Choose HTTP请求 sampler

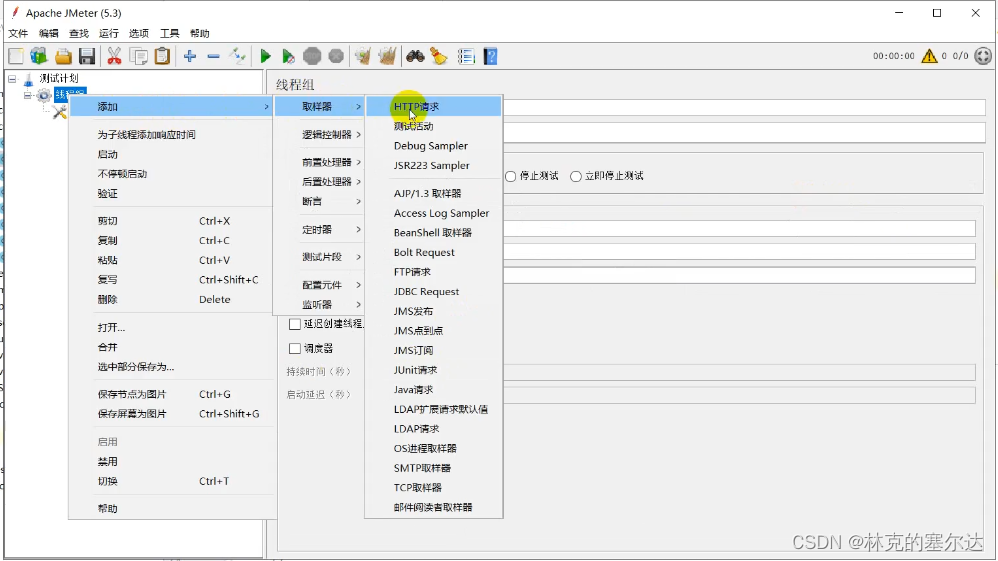click(433, 106)
